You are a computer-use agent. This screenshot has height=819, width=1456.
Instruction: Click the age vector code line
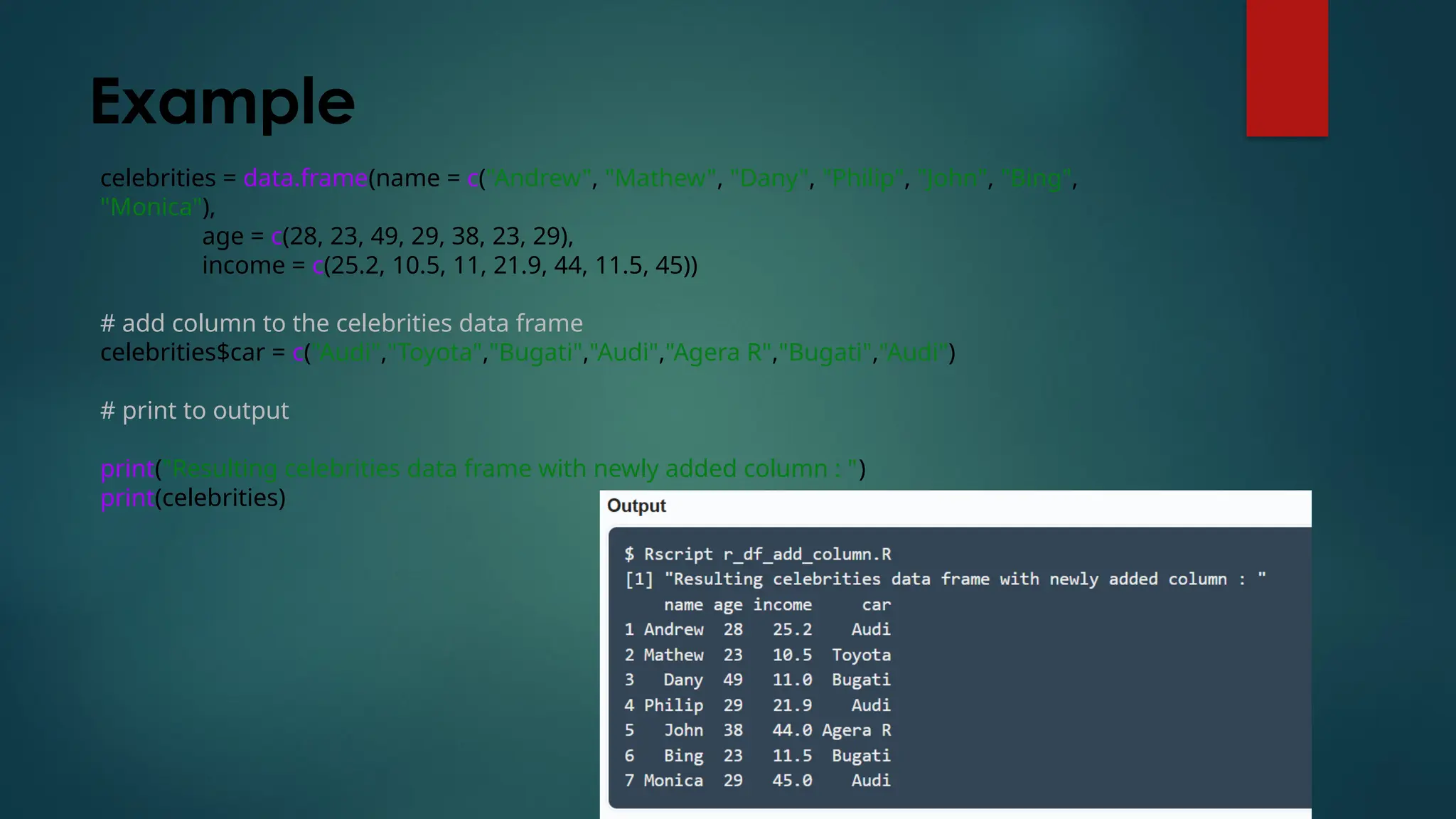pos(387,236)
